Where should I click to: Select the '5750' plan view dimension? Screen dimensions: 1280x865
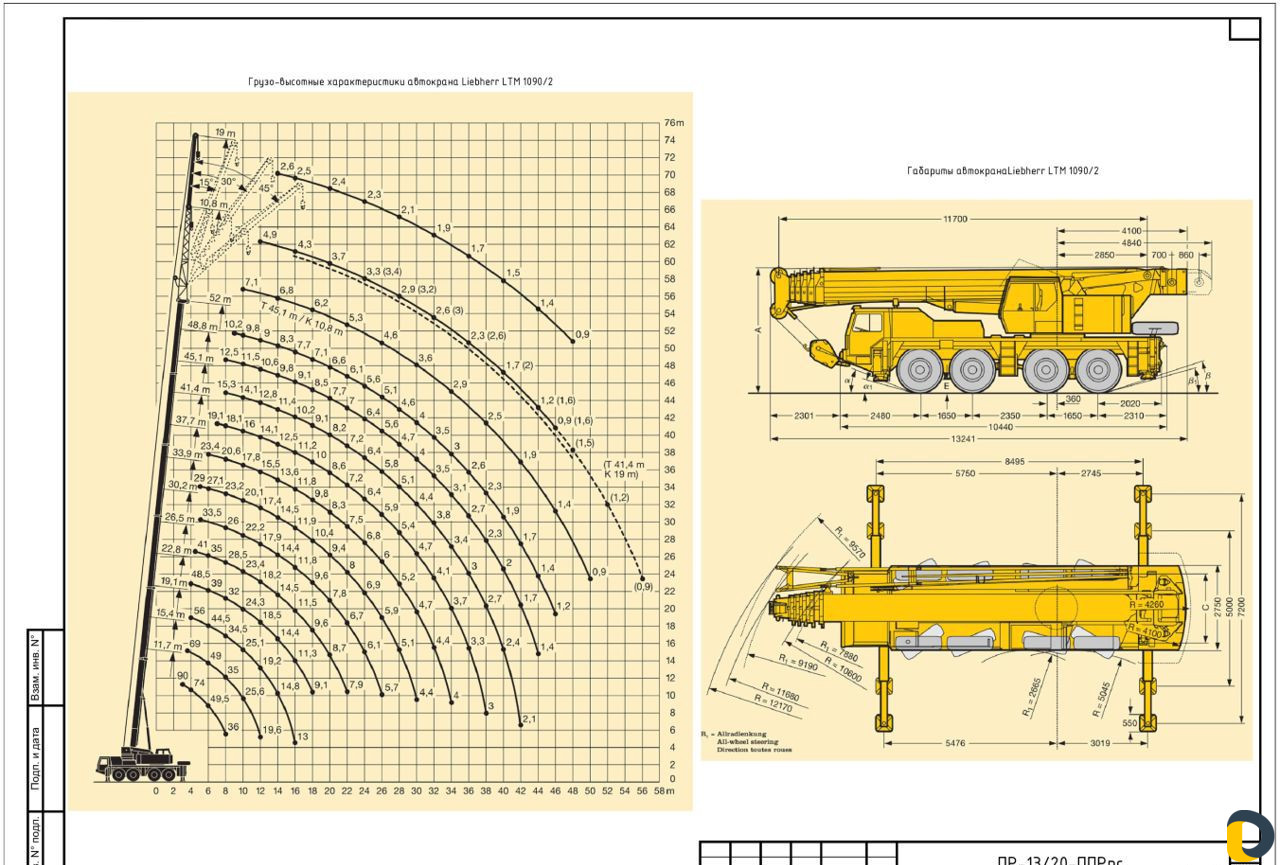[x=965, y=474]
